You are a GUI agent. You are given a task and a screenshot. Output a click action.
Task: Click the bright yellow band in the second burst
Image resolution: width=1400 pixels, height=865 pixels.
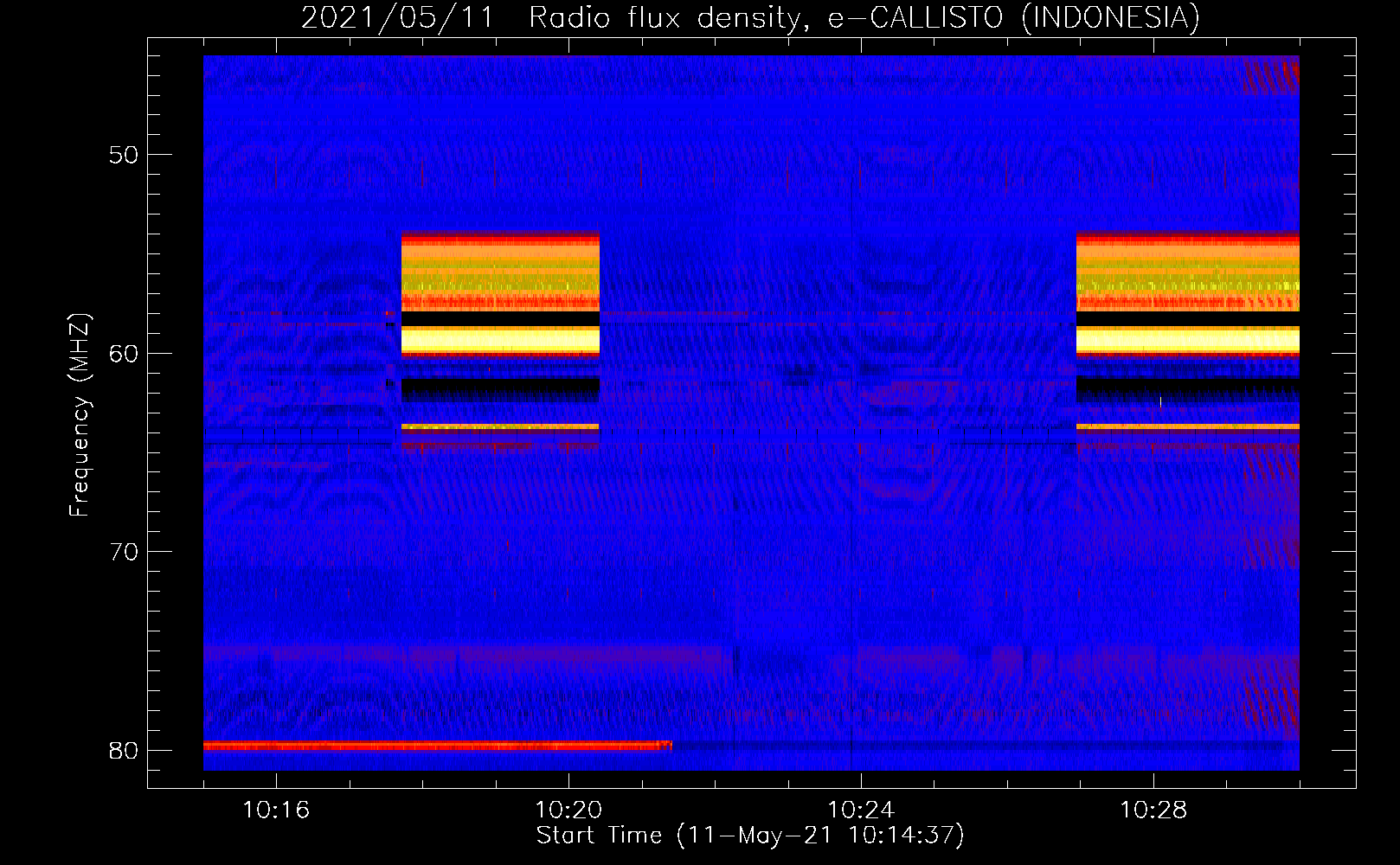tap(1188, 339)
